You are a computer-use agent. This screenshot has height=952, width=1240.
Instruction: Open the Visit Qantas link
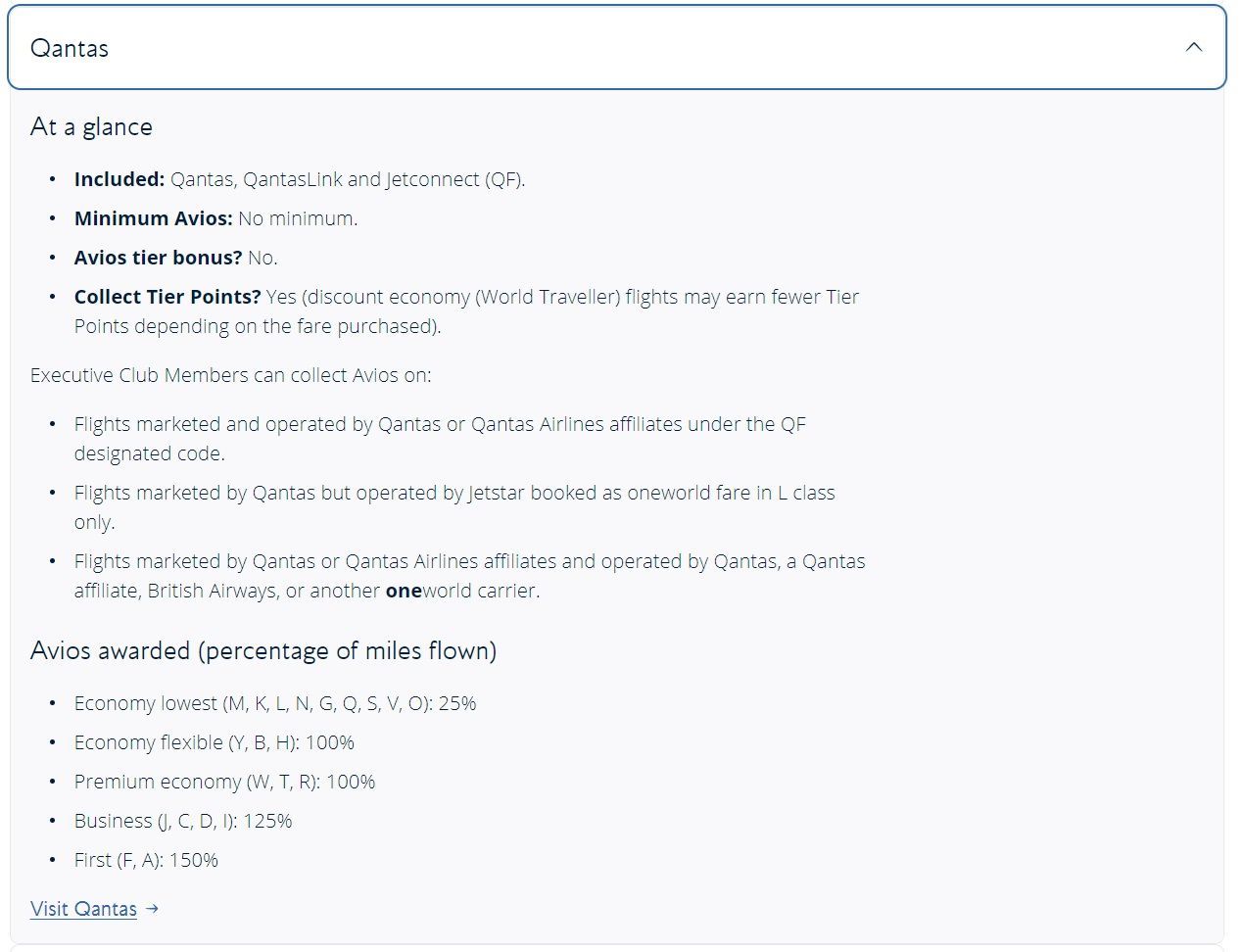tap(83, 909)
